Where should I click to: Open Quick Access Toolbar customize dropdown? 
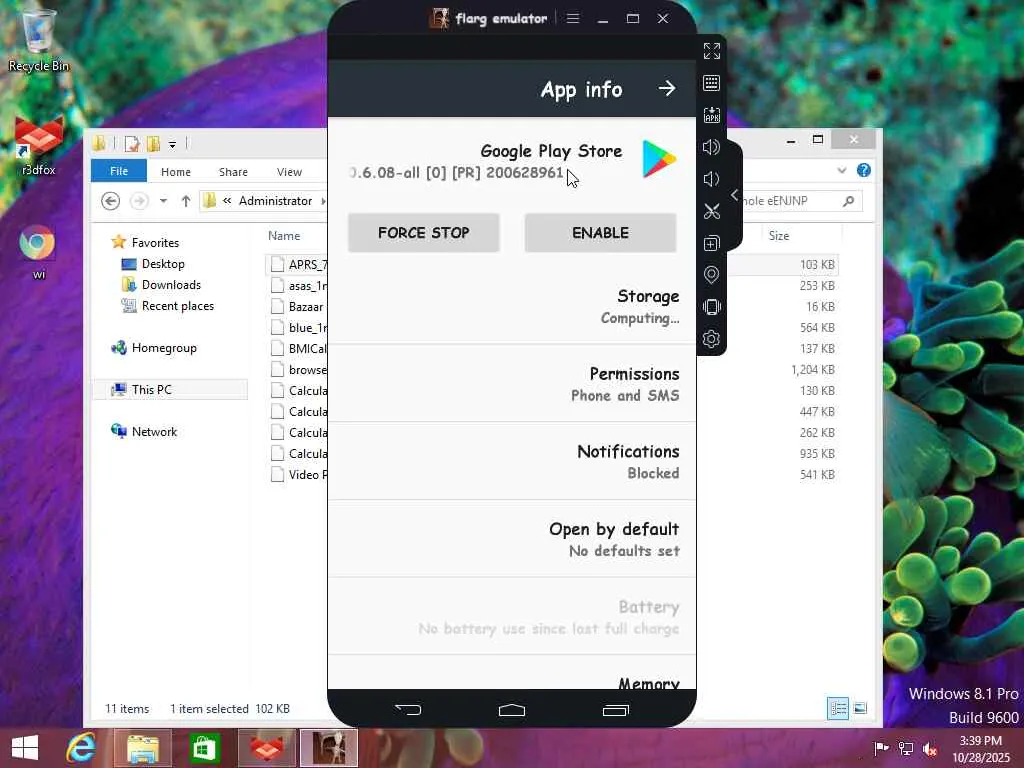pyautogui.click(x=172, y=144)
